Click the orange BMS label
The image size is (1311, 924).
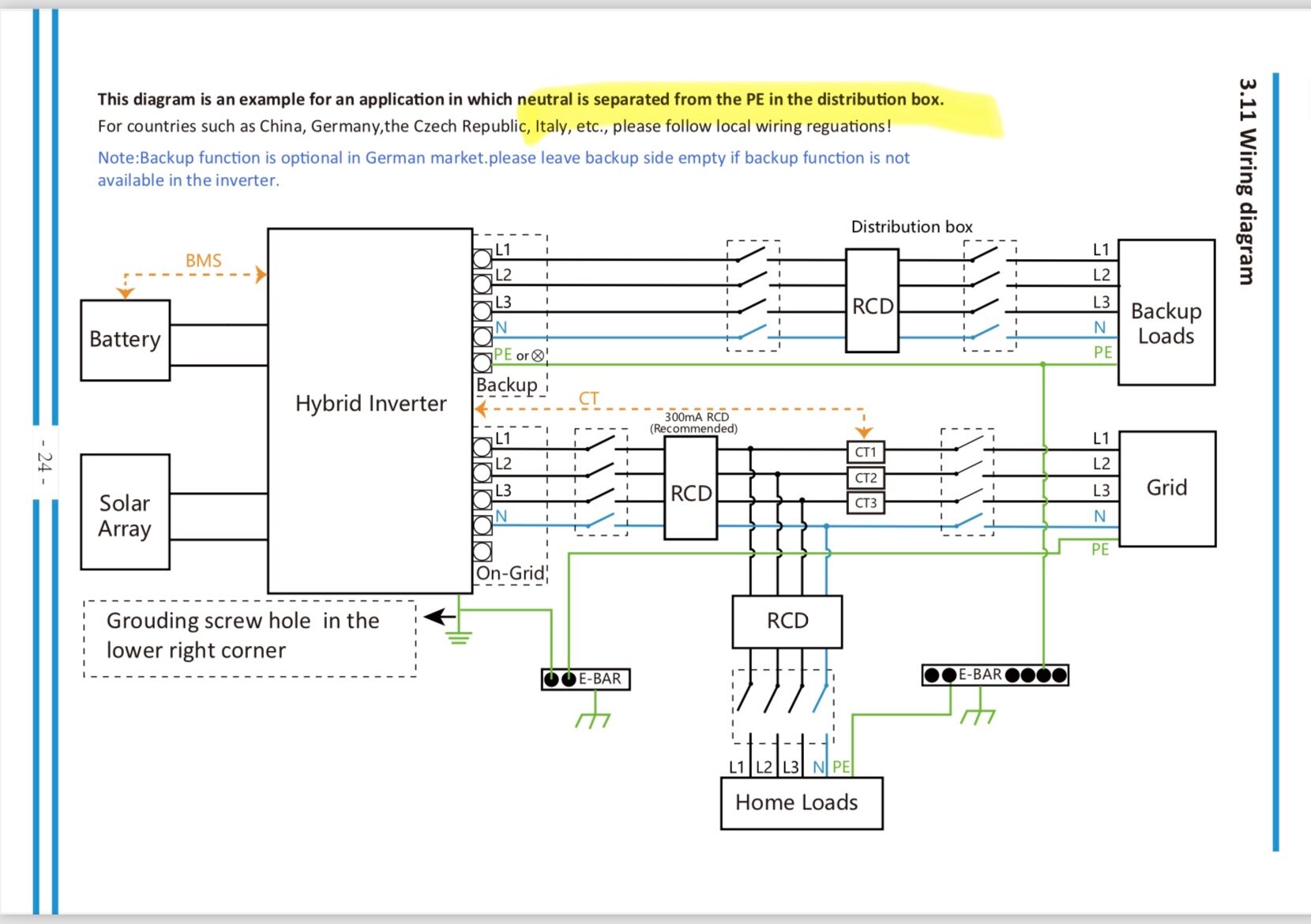point(203,261)
